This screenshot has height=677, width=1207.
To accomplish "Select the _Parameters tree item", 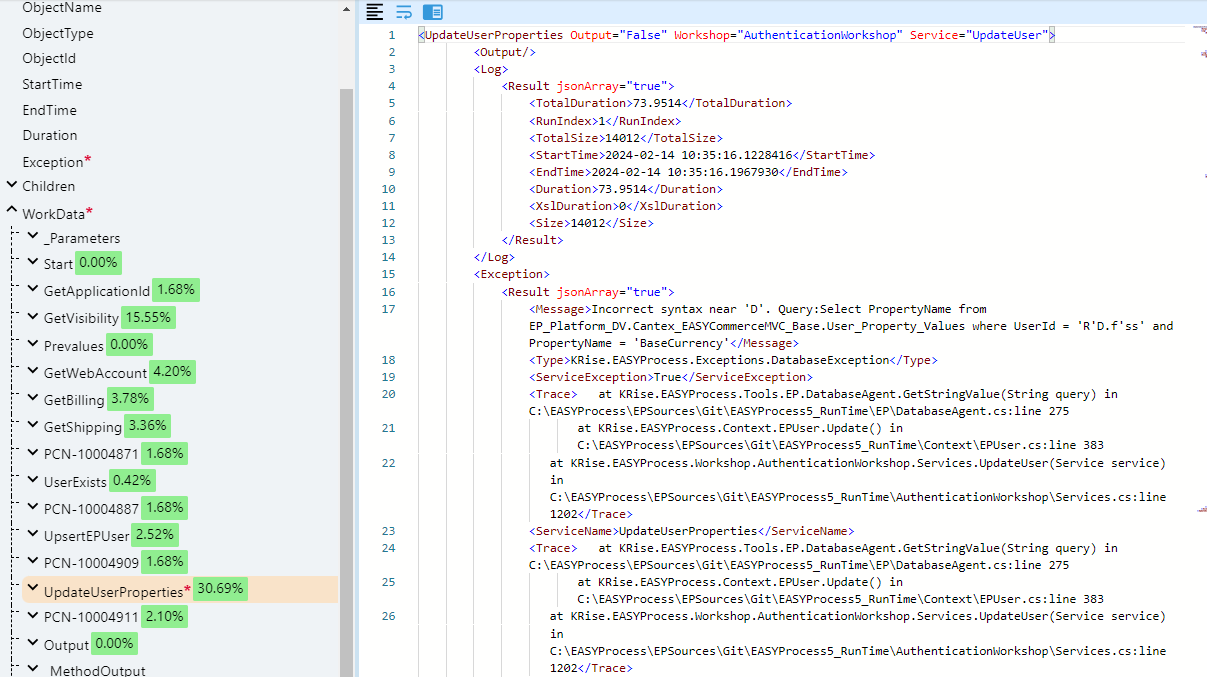I will tap(82, 238).
